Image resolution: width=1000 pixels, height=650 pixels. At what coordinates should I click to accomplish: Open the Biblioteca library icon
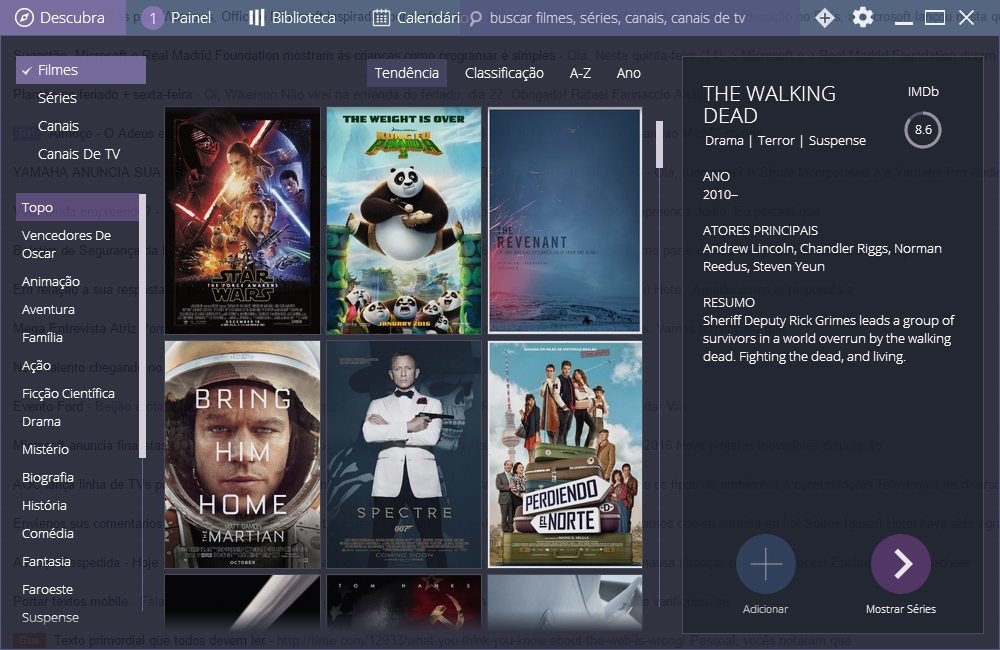pos(257,18)
